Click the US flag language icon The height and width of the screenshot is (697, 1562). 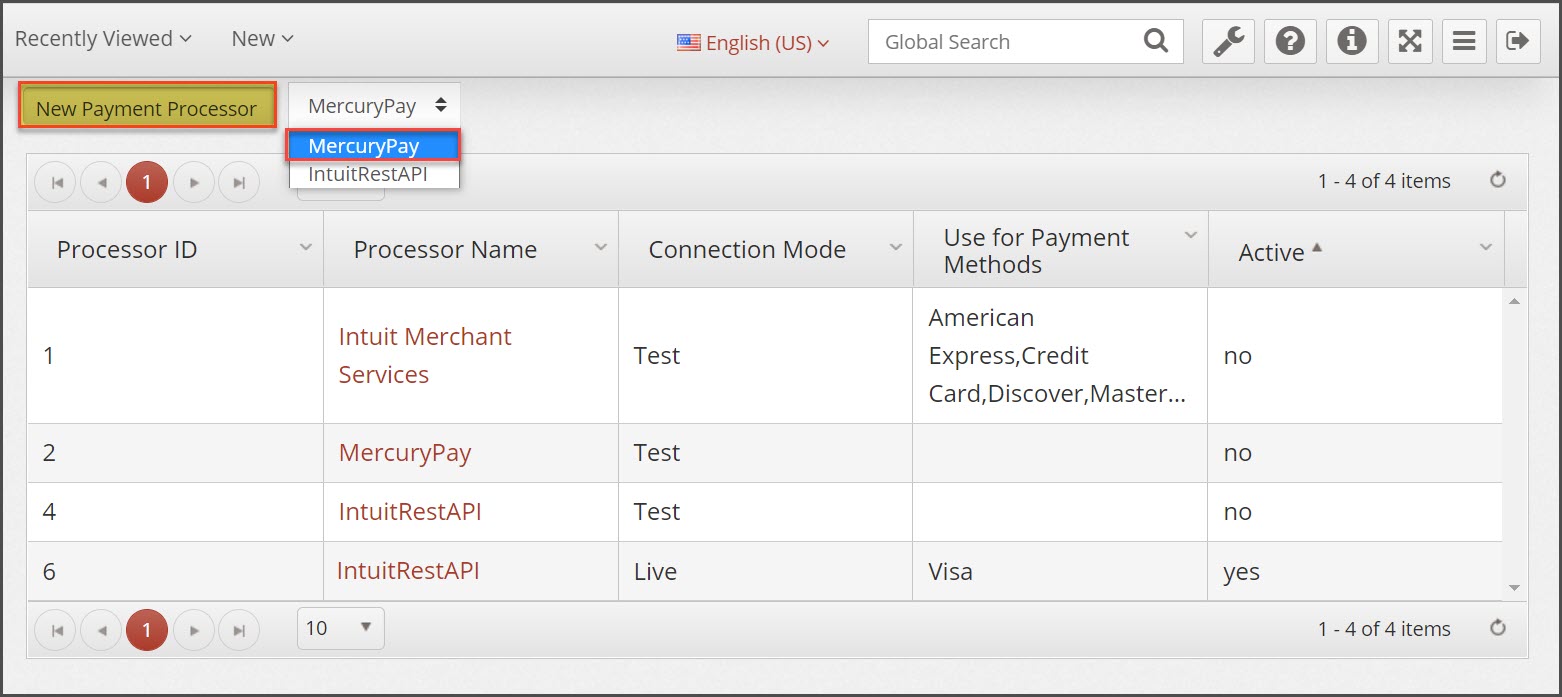click(689, 43)
